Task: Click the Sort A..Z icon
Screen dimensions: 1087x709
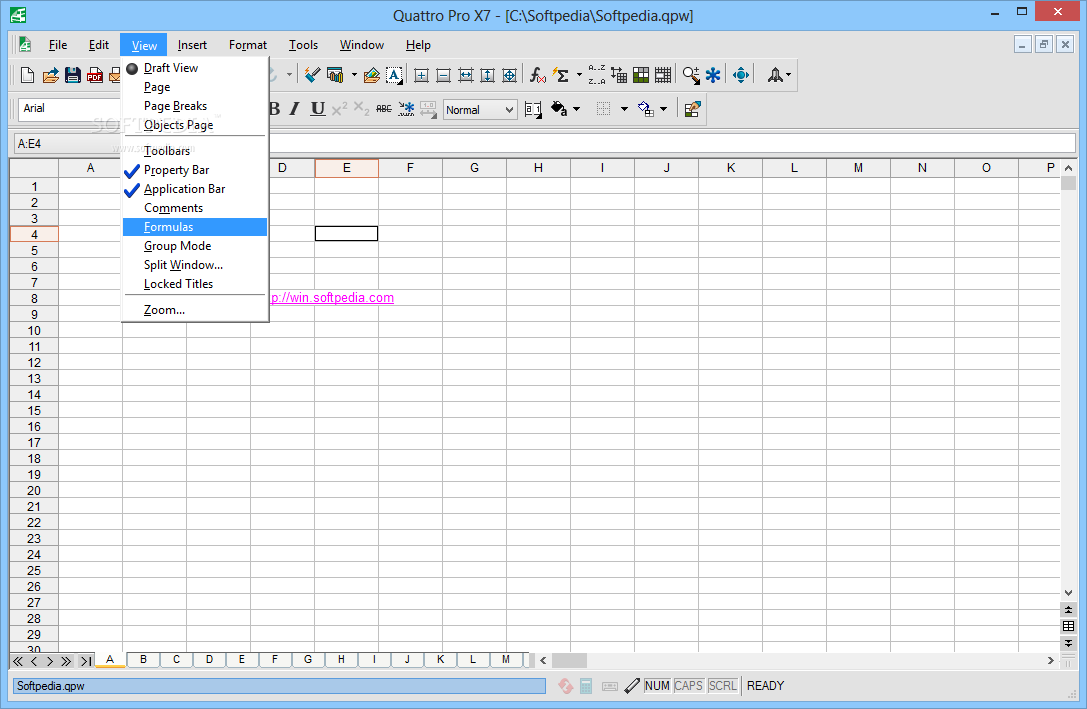Action: [596, 75]
